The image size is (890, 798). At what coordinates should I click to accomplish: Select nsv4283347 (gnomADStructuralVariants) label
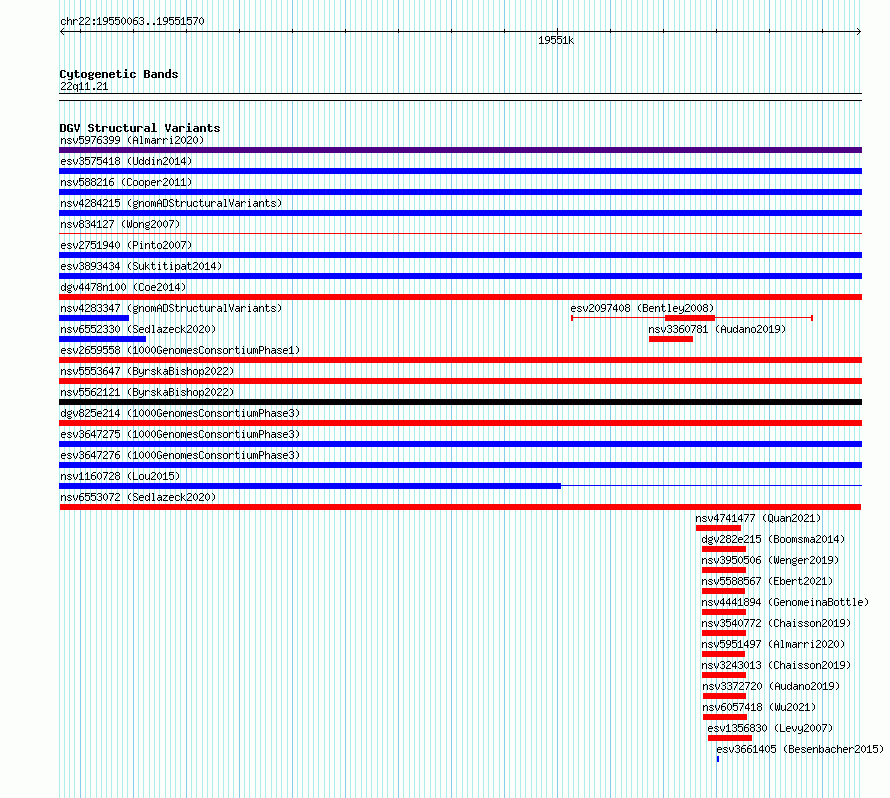point(171,308)
